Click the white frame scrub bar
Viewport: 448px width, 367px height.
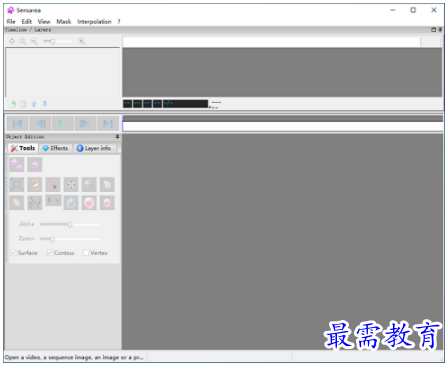click(x=283, y=127)
